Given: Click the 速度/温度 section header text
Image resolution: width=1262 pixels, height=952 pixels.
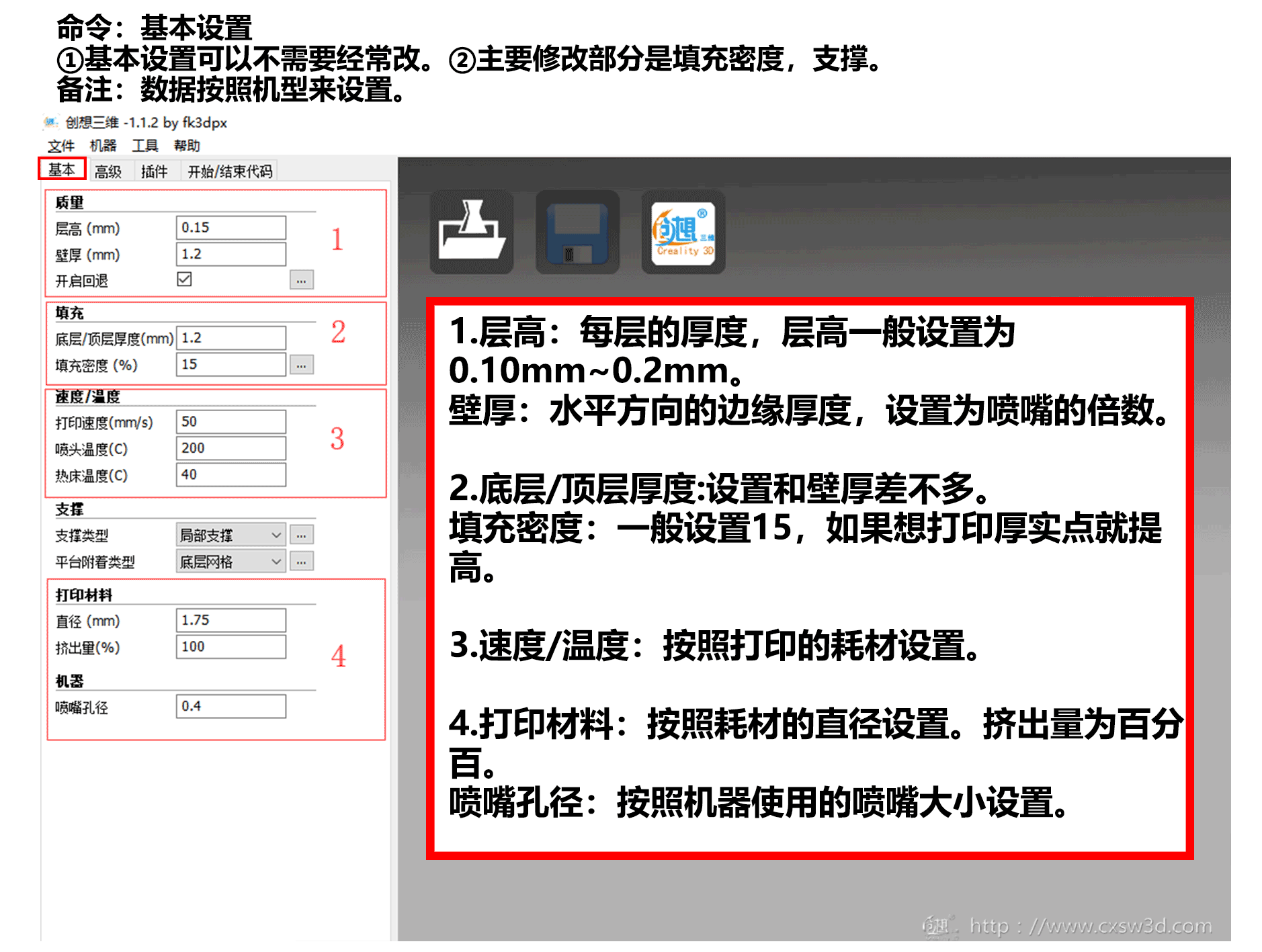Looking at the screenshot, I should tap(87, 396).
